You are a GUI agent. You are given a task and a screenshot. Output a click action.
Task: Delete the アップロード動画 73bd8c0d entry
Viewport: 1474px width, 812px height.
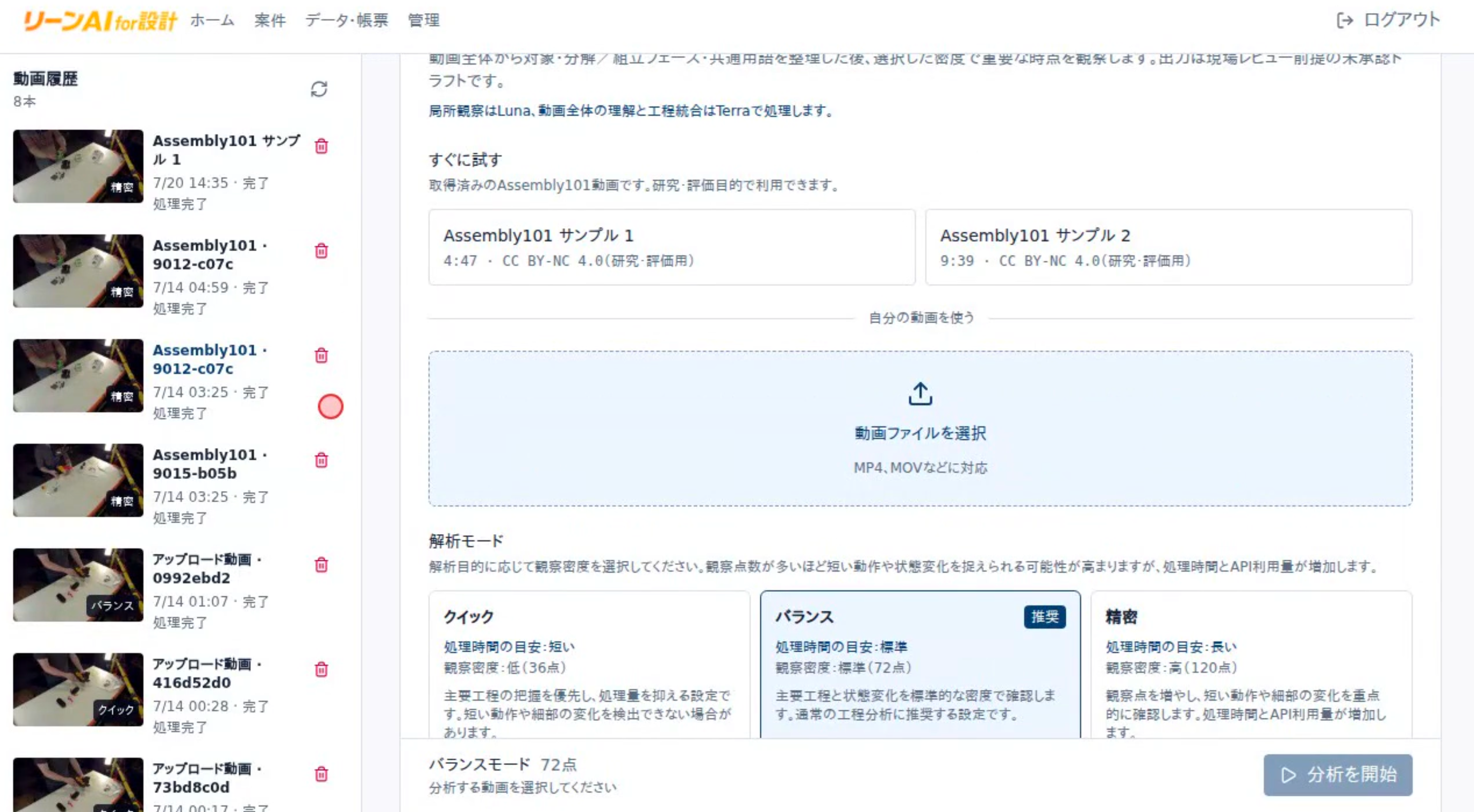click(x=322, y=774)
